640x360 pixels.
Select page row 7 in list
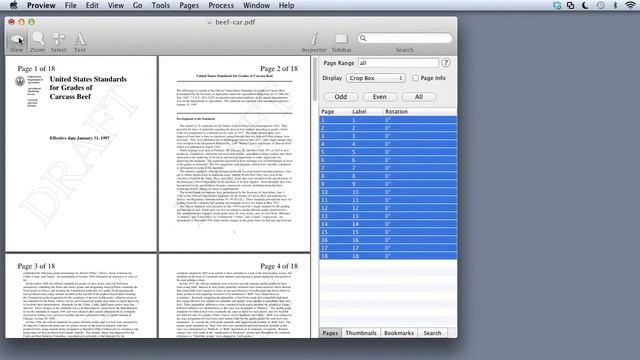[388, 168]
